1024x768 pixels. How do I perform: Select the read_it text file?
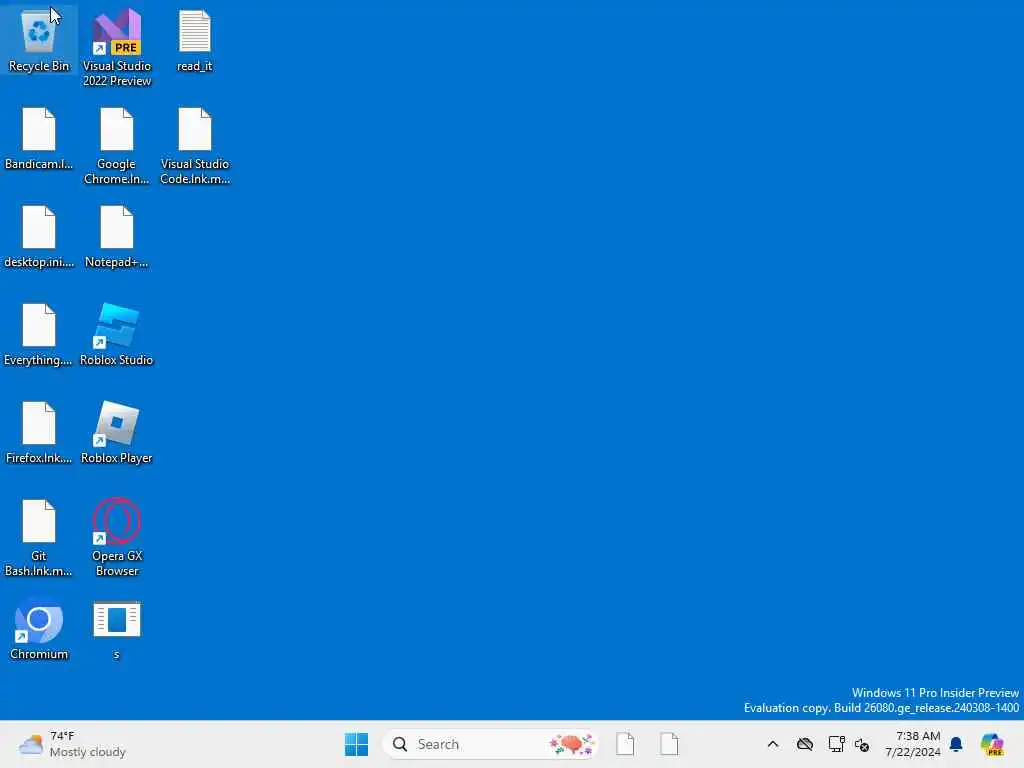click(x=195, y=40)
